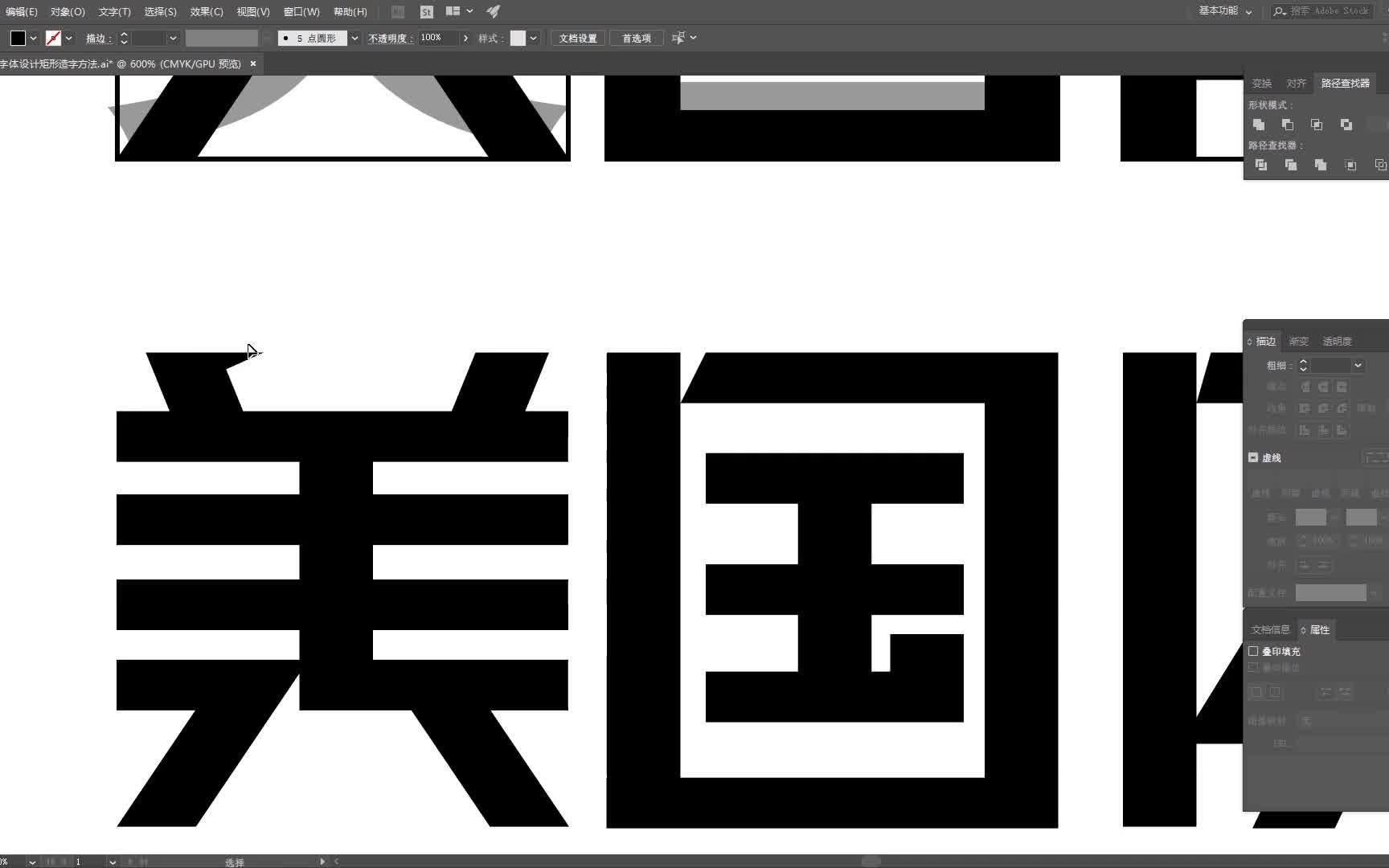Screen dimensions: 1389x868
Task: Click the next artboard arrow in status bar
Action: [x=130, y=862]
